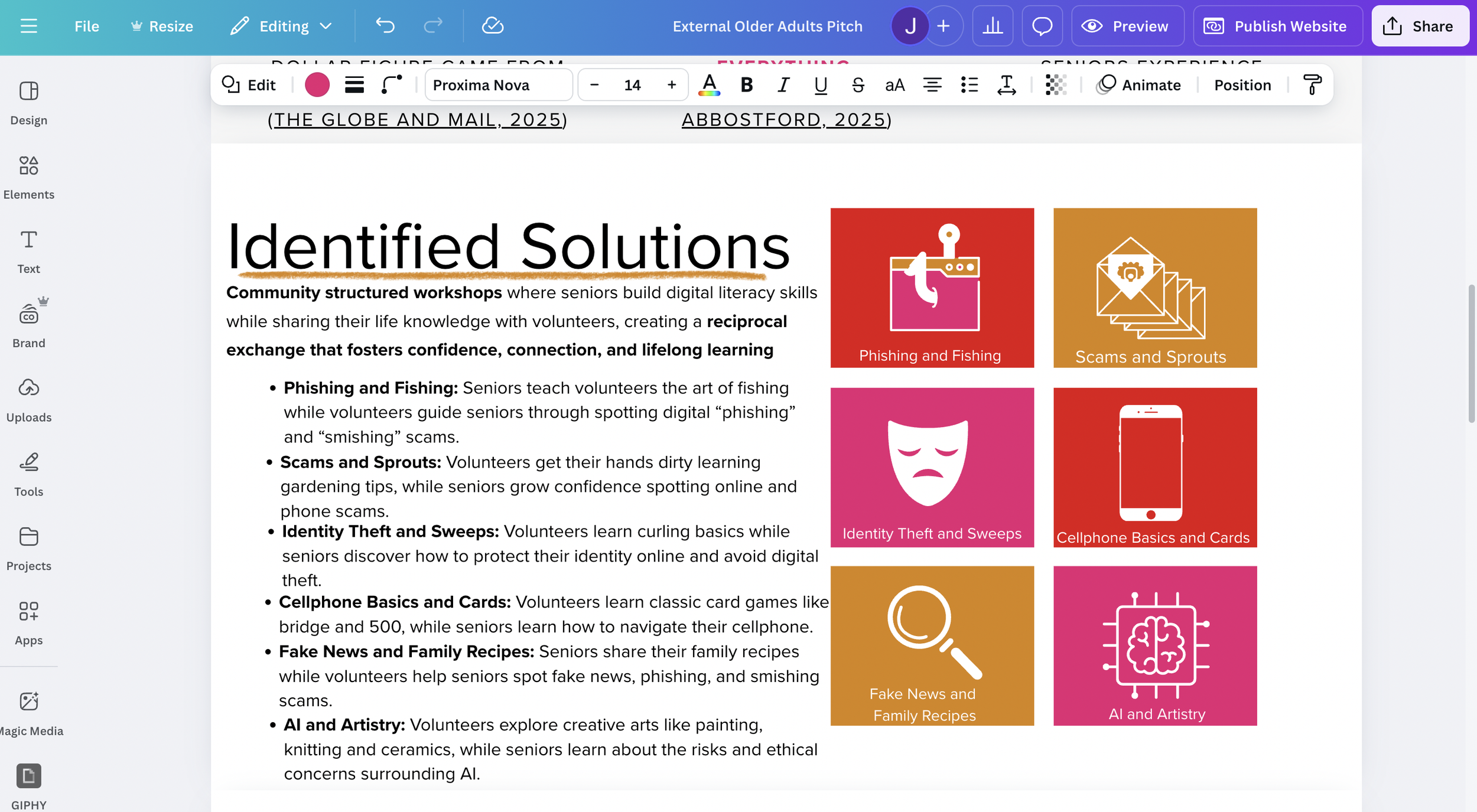Open the comments speech bubble icon

(1042, 26)
